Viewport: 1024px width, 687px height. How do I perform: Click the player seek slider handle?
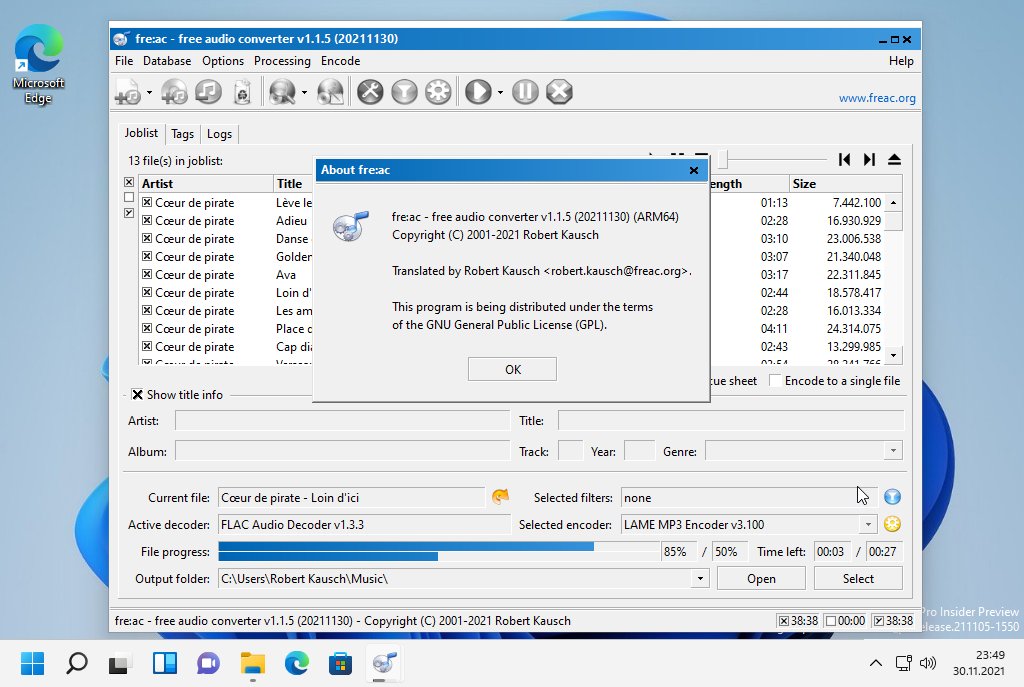[723, 159]
